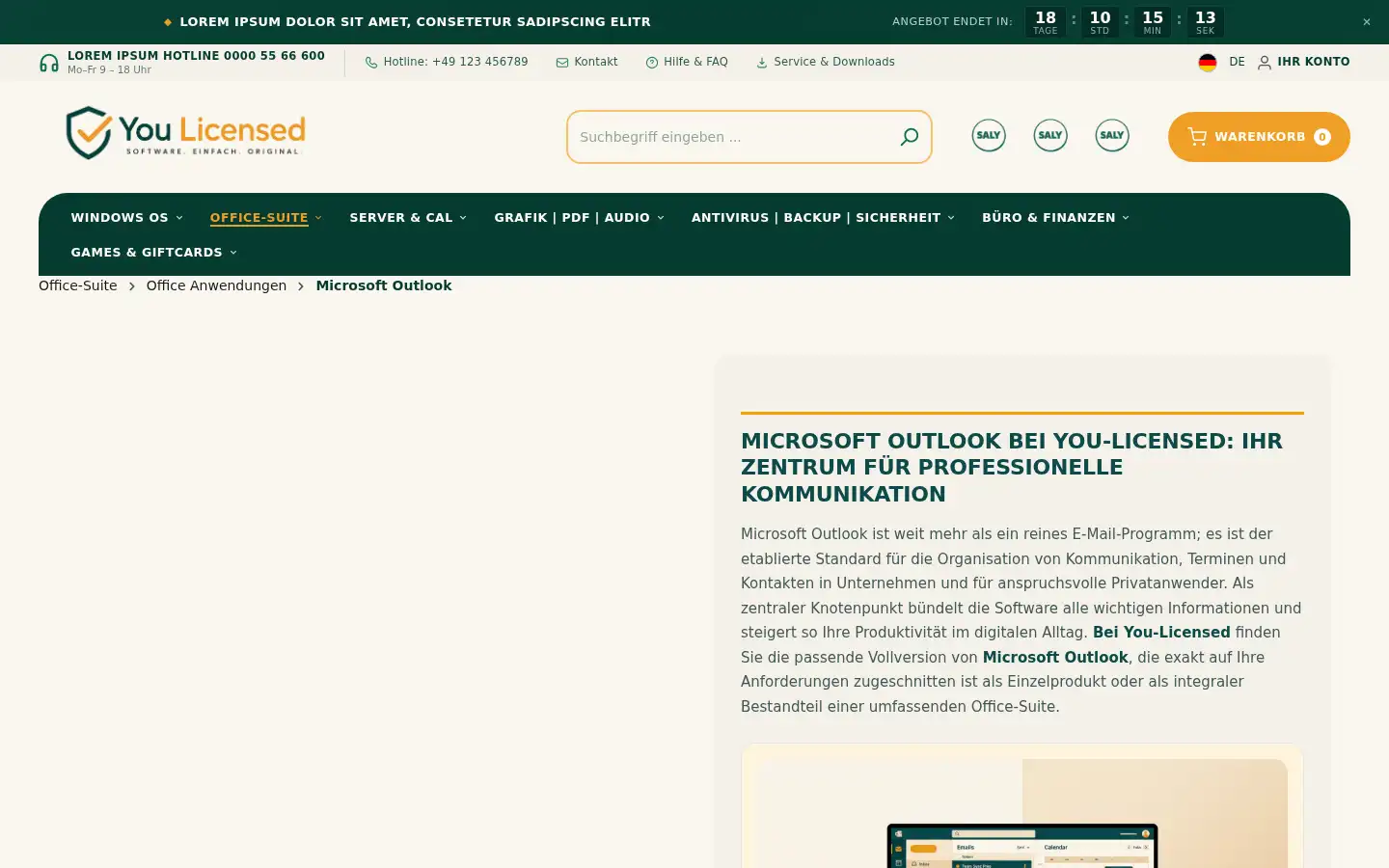Viewport: 1389px width, 868px height.
Task: Expand the Office-Suite dropdown chevron
Action: (x=318, y=218)
